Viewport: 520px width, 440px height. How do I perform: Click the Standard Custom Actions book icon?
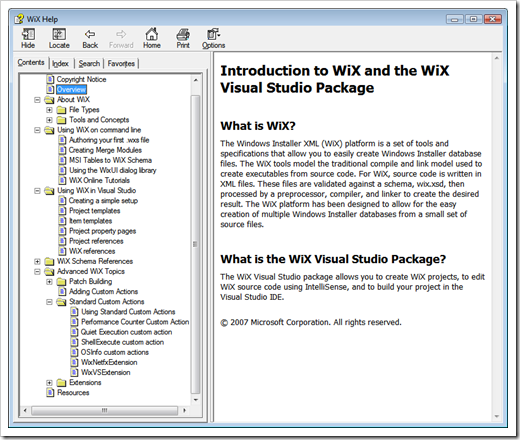(x=61, y=302)
